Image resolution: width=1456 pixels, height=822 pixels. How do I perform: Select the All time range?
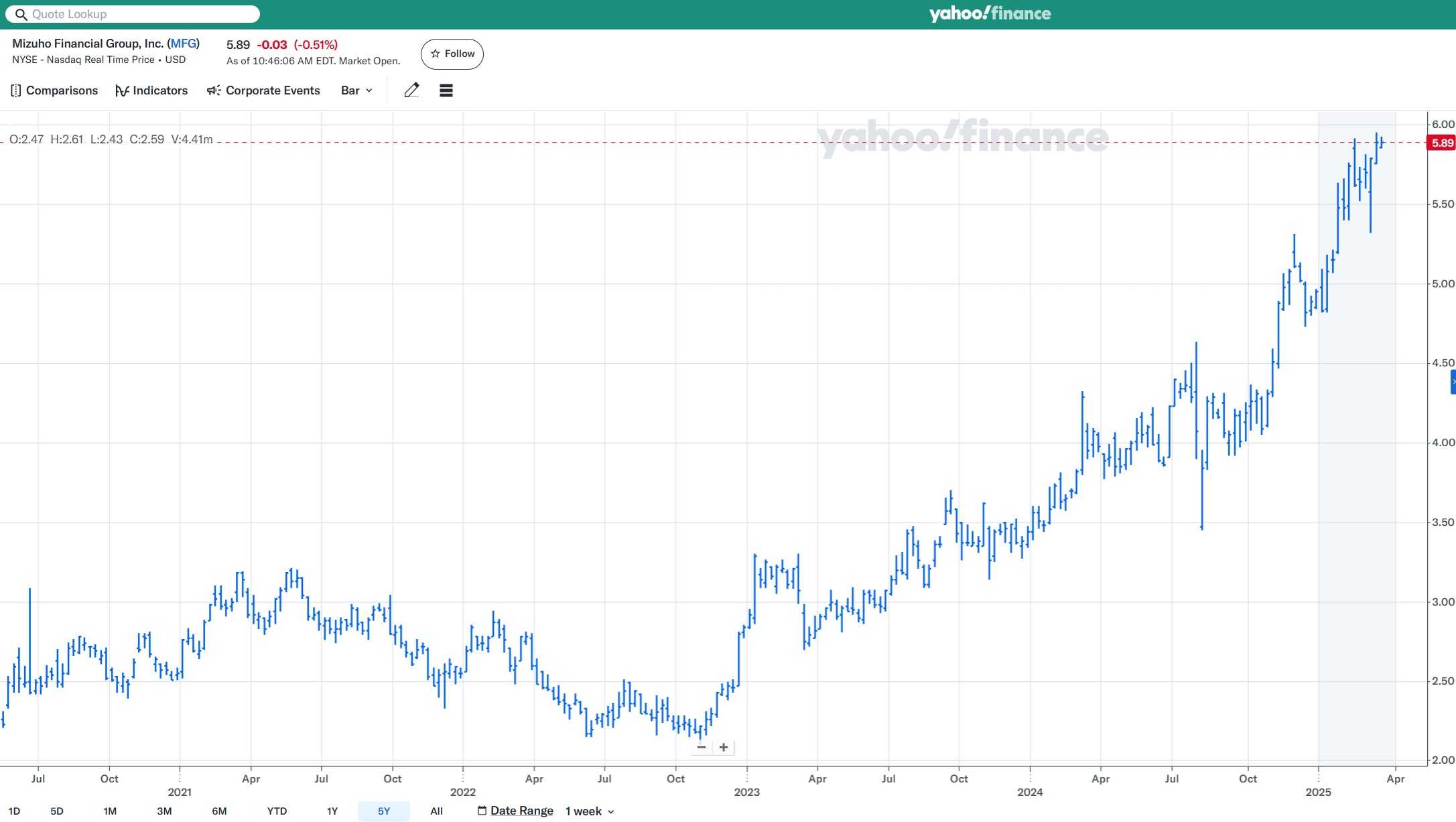coord(437,811)
